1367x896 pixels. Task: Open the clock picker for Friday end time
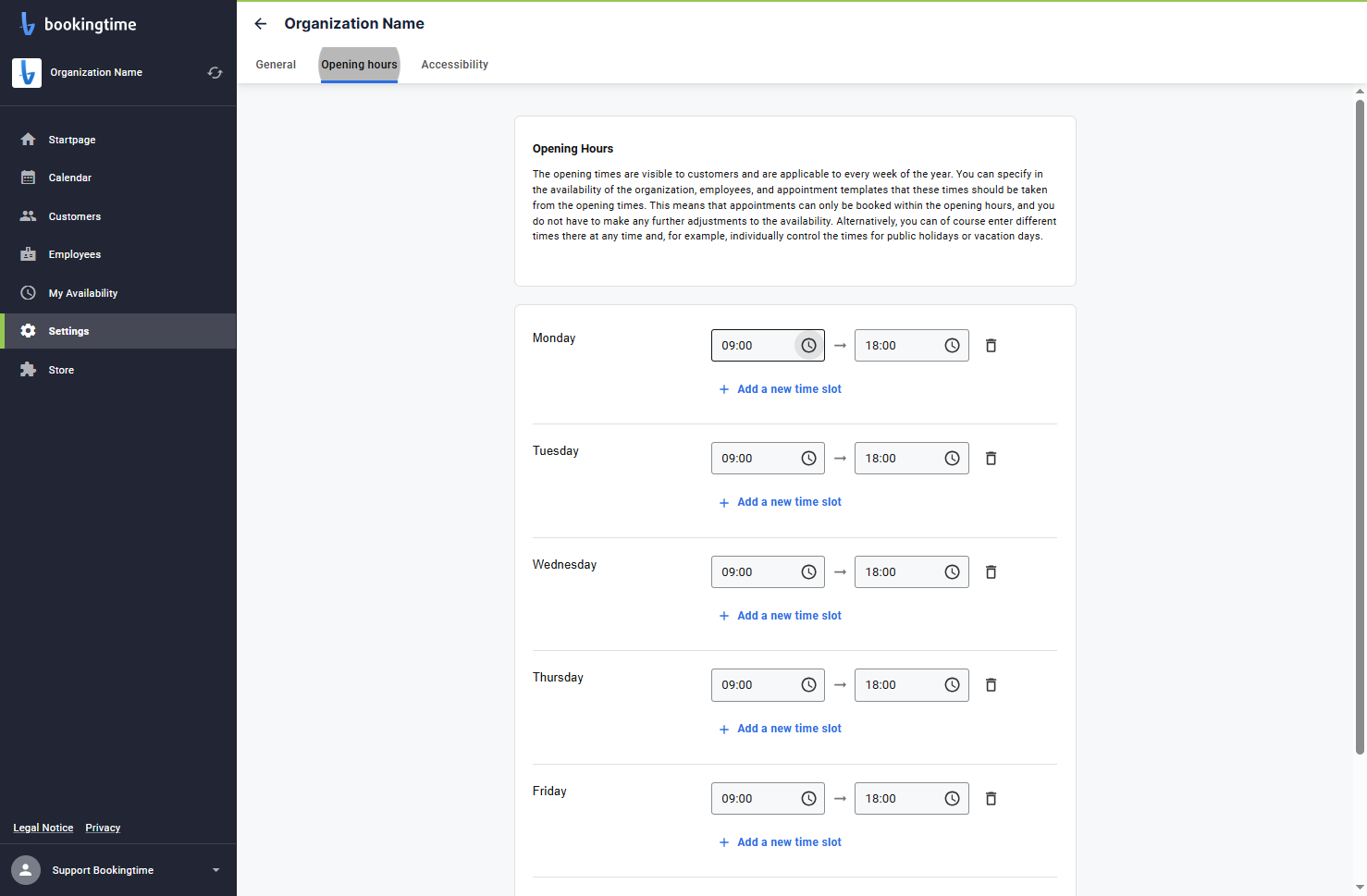(952, 799)
